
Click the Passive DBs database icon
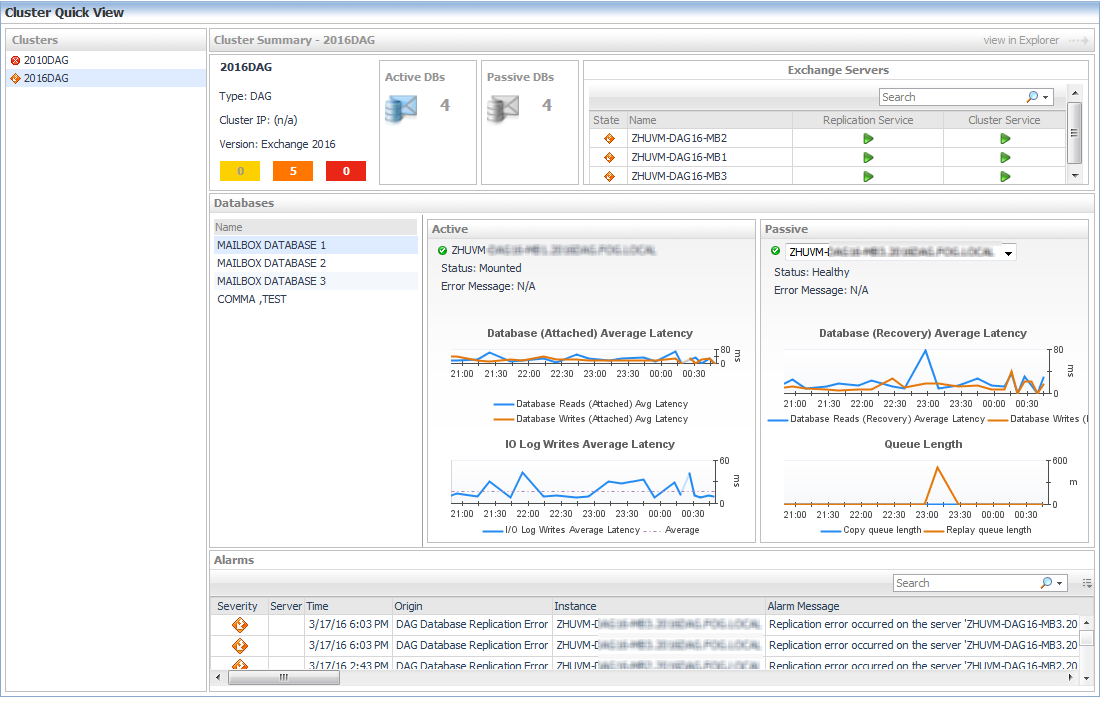(502, 108)
